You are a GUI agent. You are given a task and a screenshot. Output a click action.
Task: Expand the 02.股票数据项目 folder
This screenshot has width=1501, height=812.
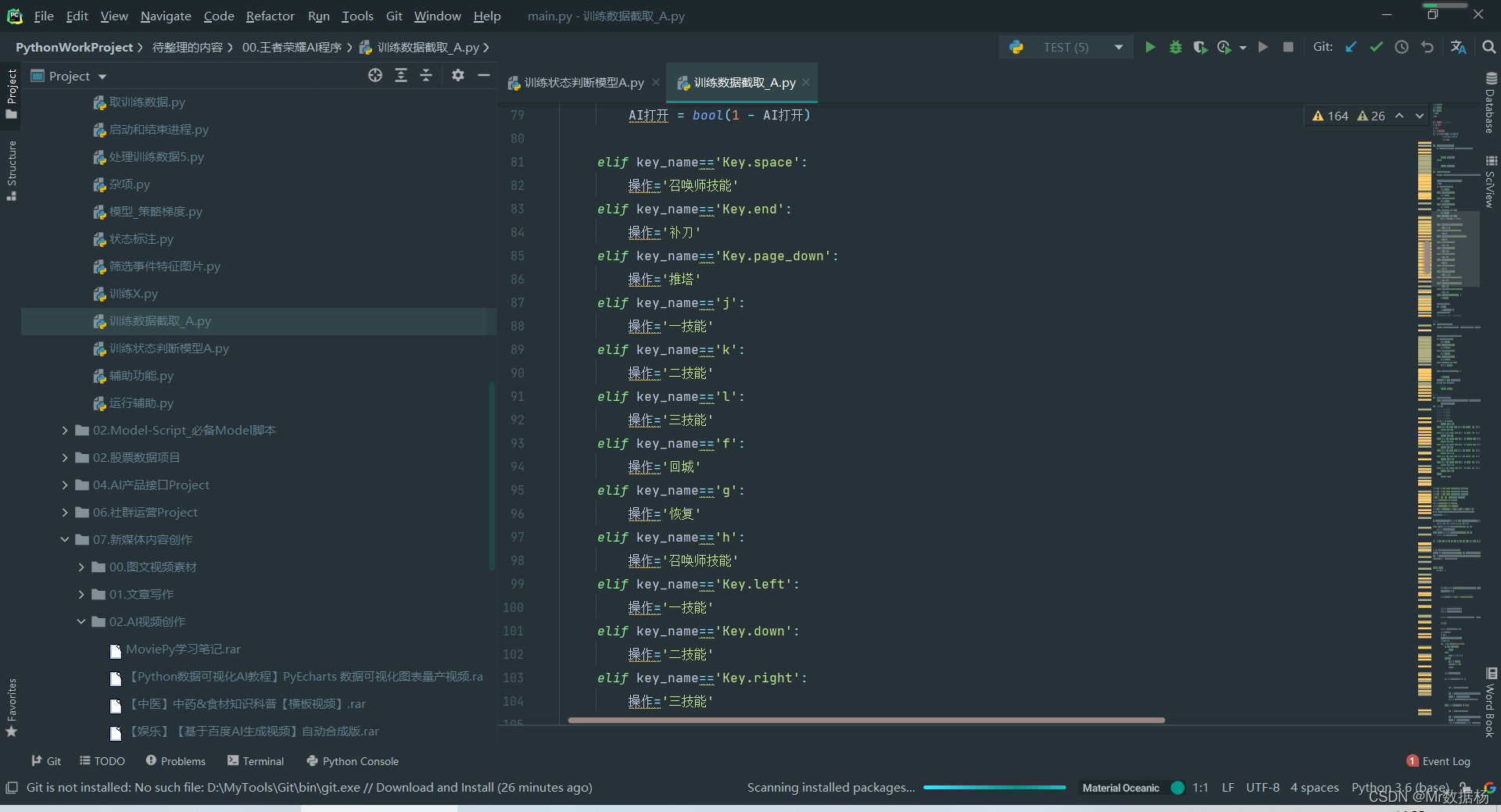[65, 457]
